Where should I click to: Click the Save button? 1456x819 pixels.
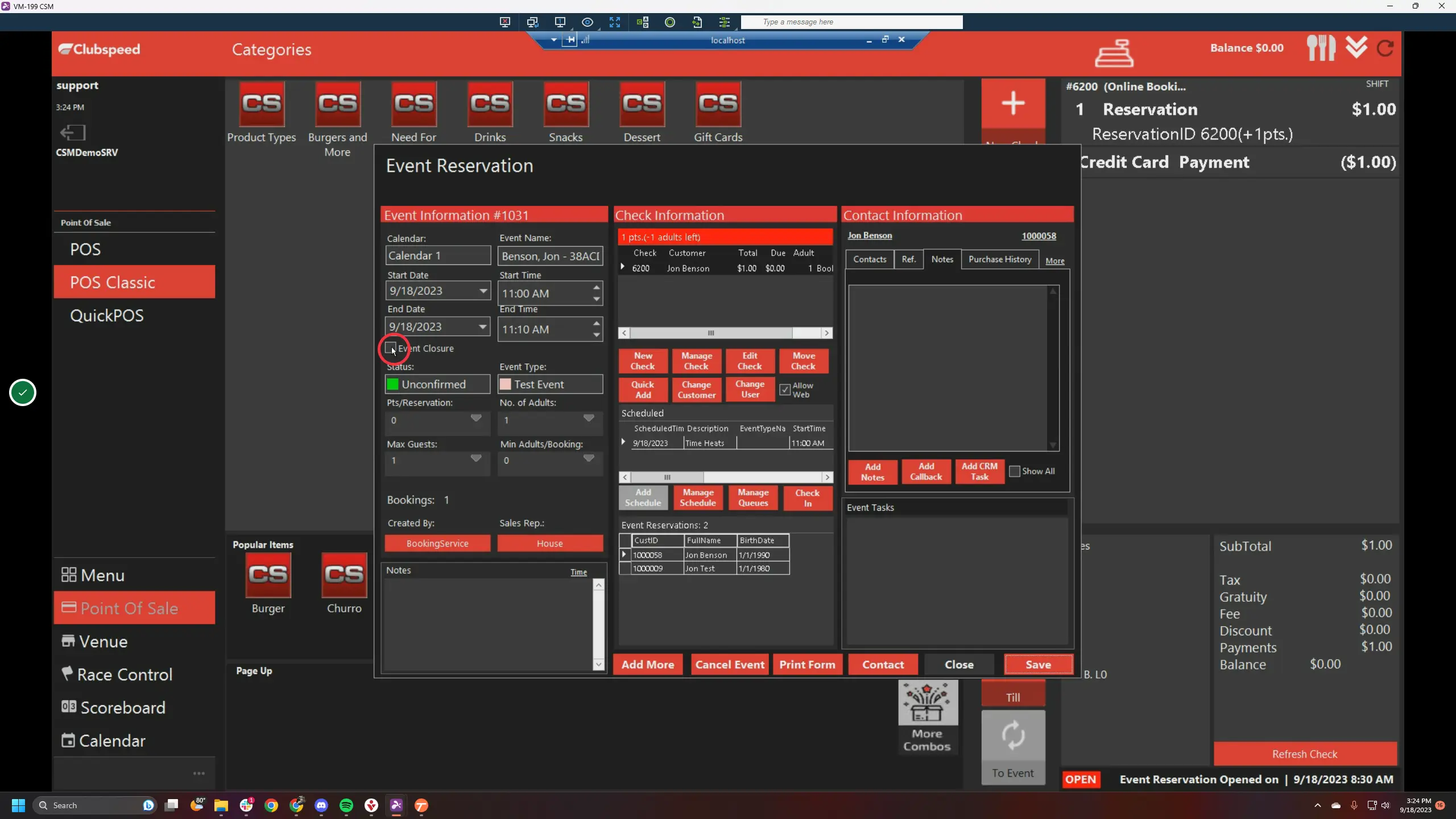pyautogui.click(x=1039, y=664)
